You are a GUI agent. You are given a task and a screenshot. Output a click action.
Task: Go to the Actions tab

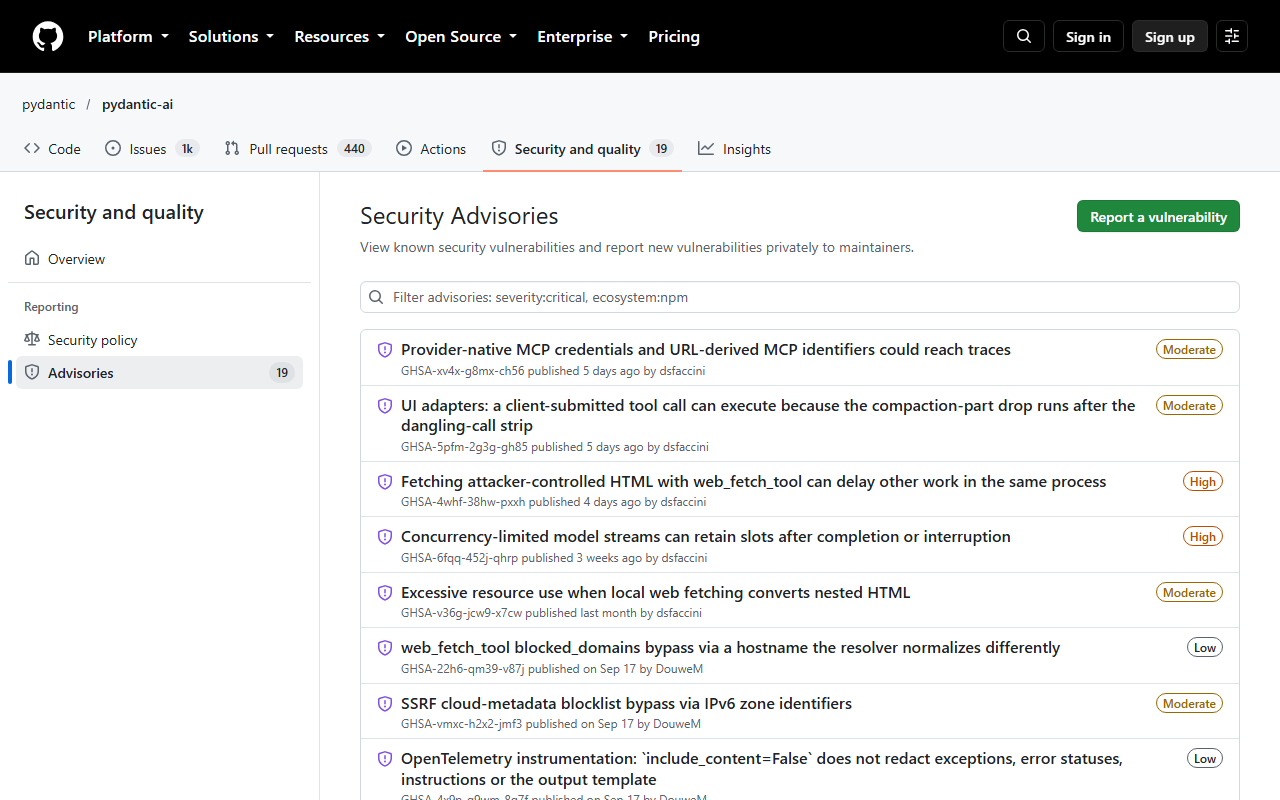click(431, 149)
